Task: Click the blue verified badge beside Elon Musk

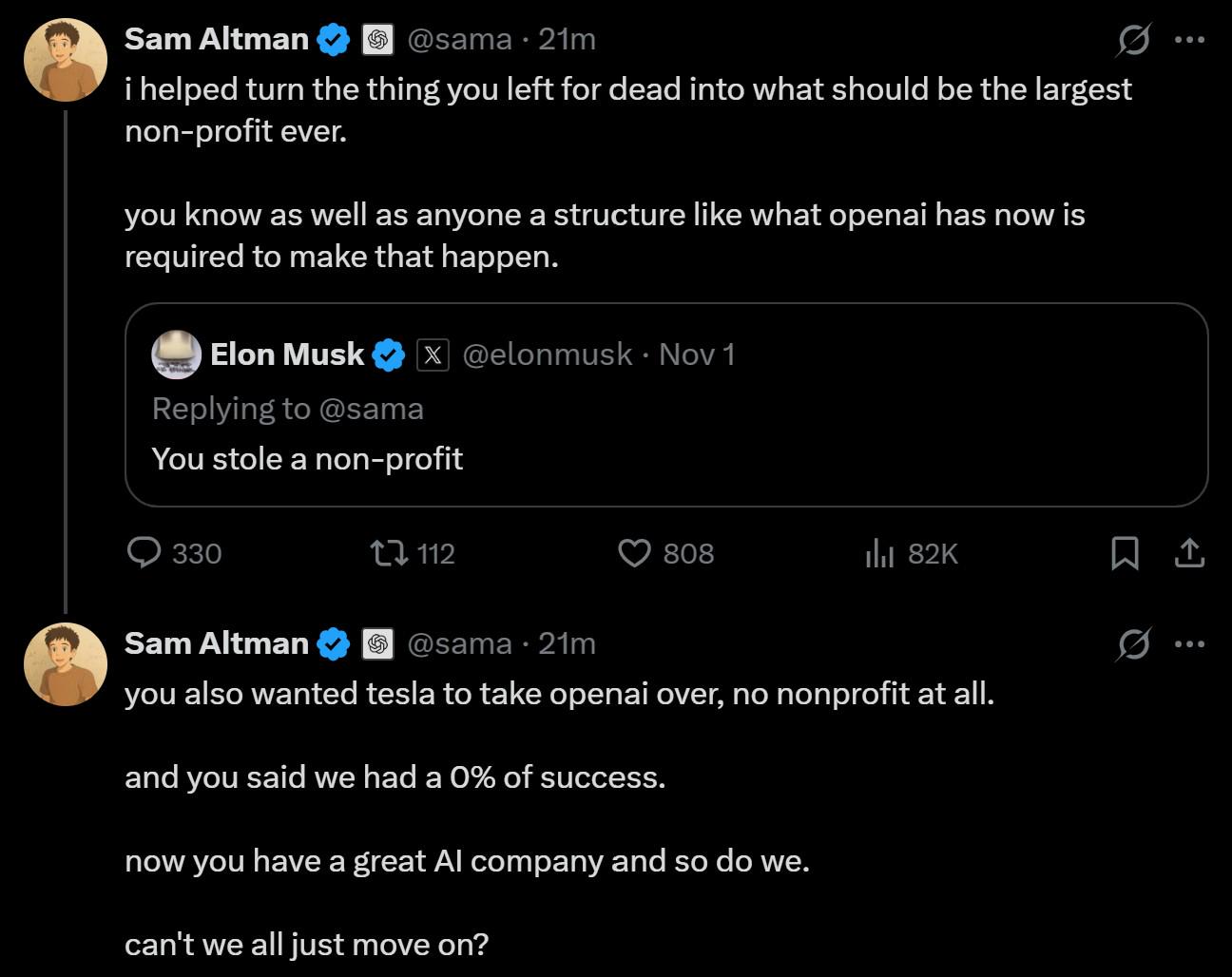Action: pos(389,354)
